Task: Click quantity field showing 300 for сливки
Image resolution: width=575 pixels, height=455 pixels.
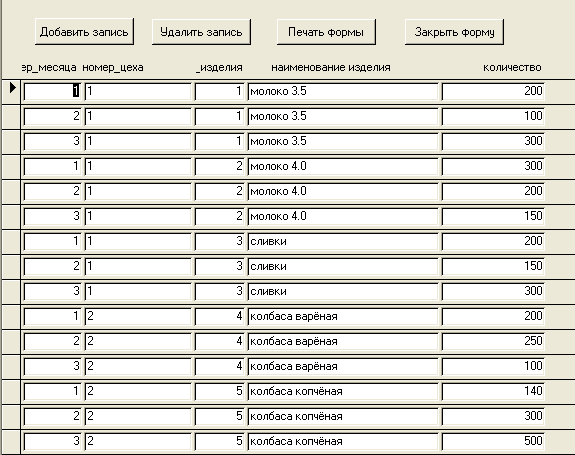Action: (493, 291)
